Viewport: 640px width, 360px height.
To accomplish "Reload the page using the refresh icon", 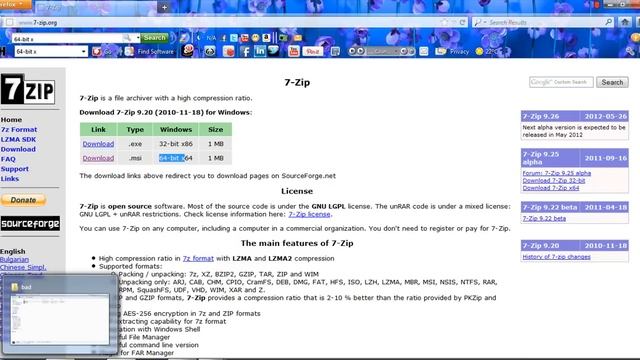I will coord(462,22).
